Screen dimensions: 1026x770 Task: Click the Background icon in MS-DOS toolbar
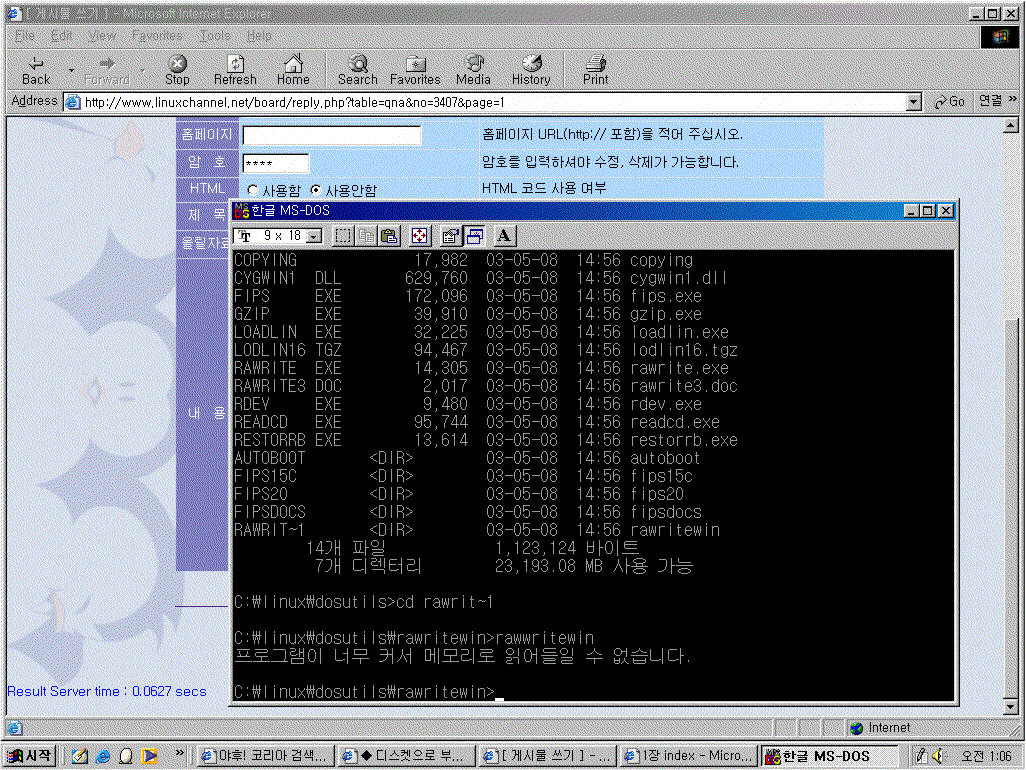click(475, 236)
